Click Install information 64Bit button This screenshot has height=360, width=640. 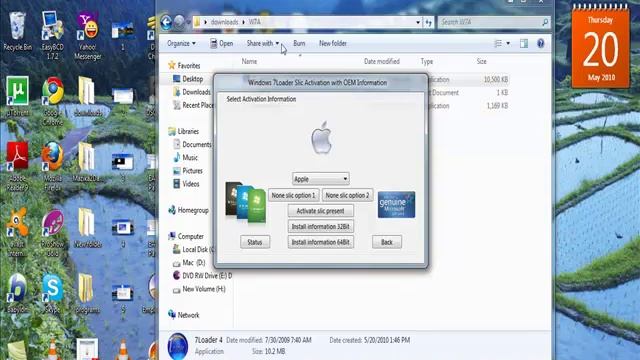click(x=320, y=242)
